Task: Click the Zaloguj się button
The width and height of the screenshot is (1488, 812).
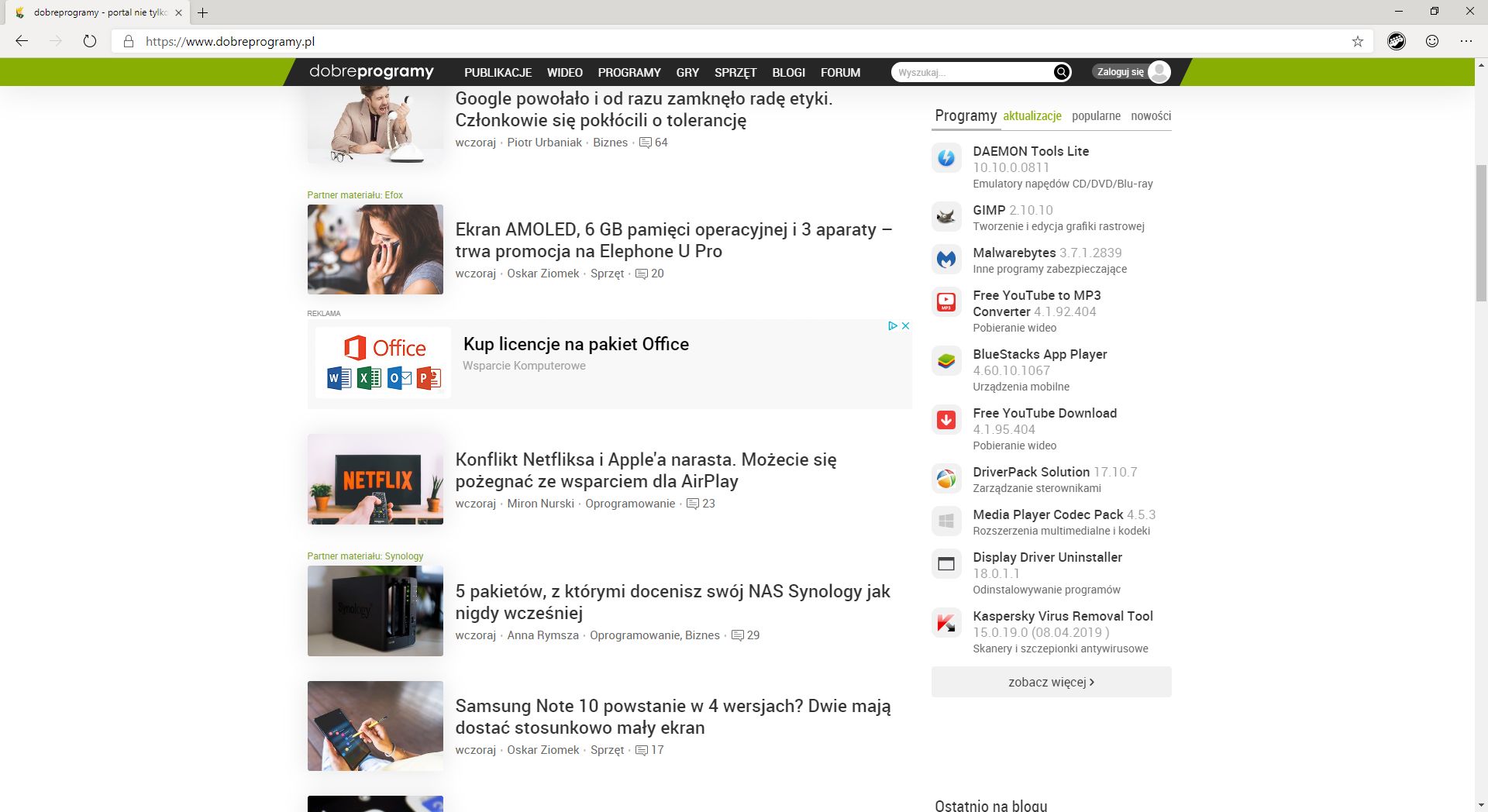Action: pyautogui.click(x=1121, y=72)
